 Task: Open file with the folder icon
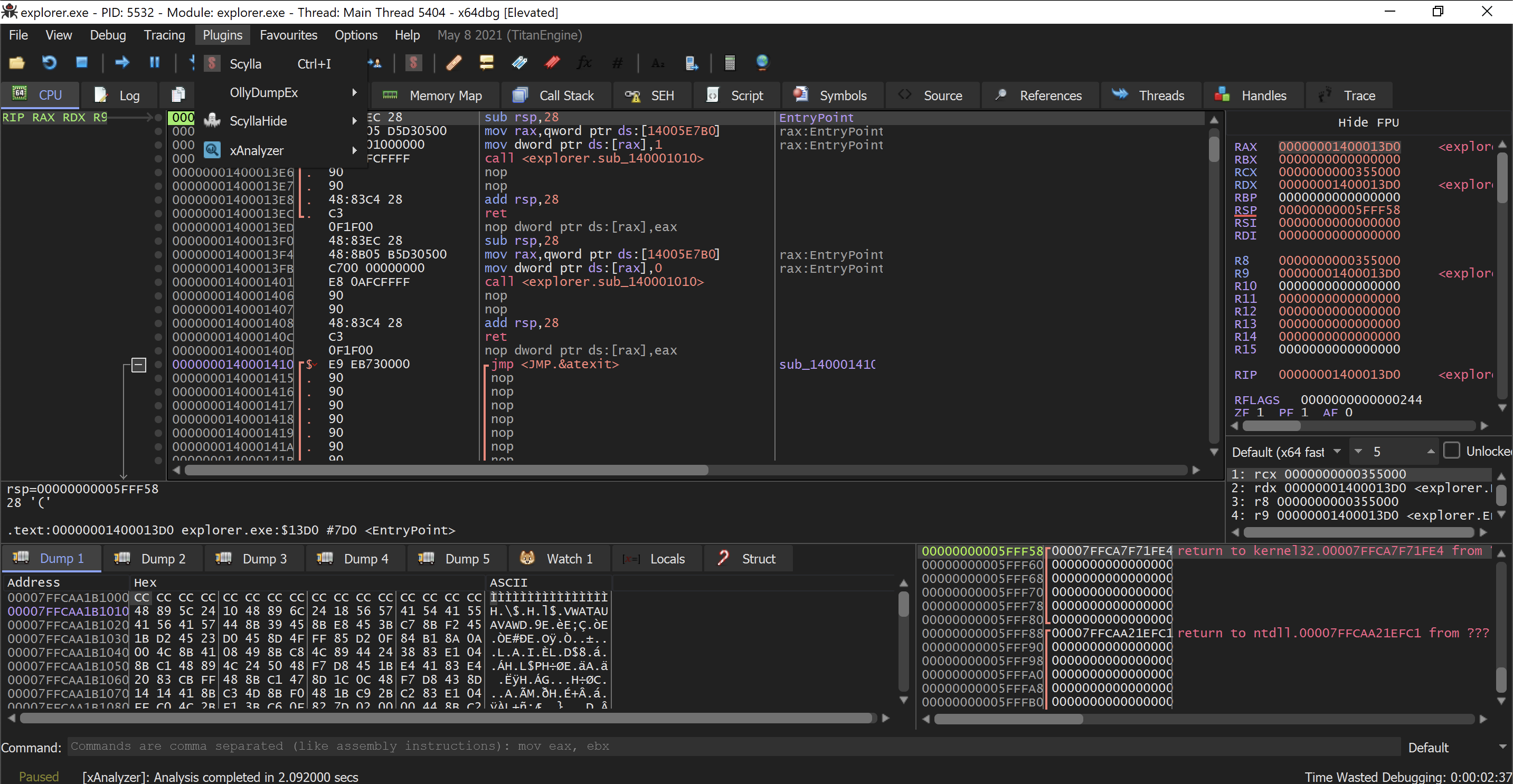tap(17, 62)
